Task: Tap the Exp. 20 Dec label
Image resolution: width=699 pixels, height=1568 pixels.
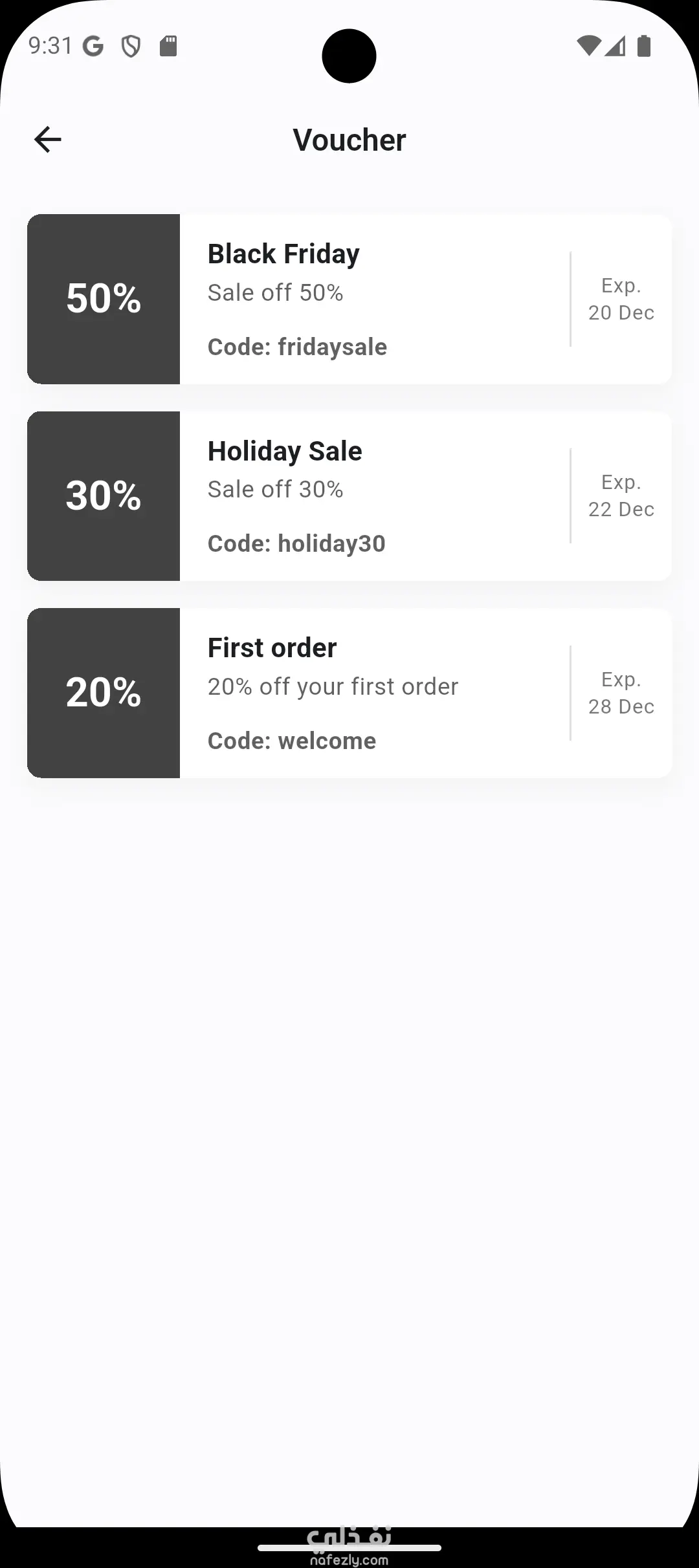Action: pos(621,299)
